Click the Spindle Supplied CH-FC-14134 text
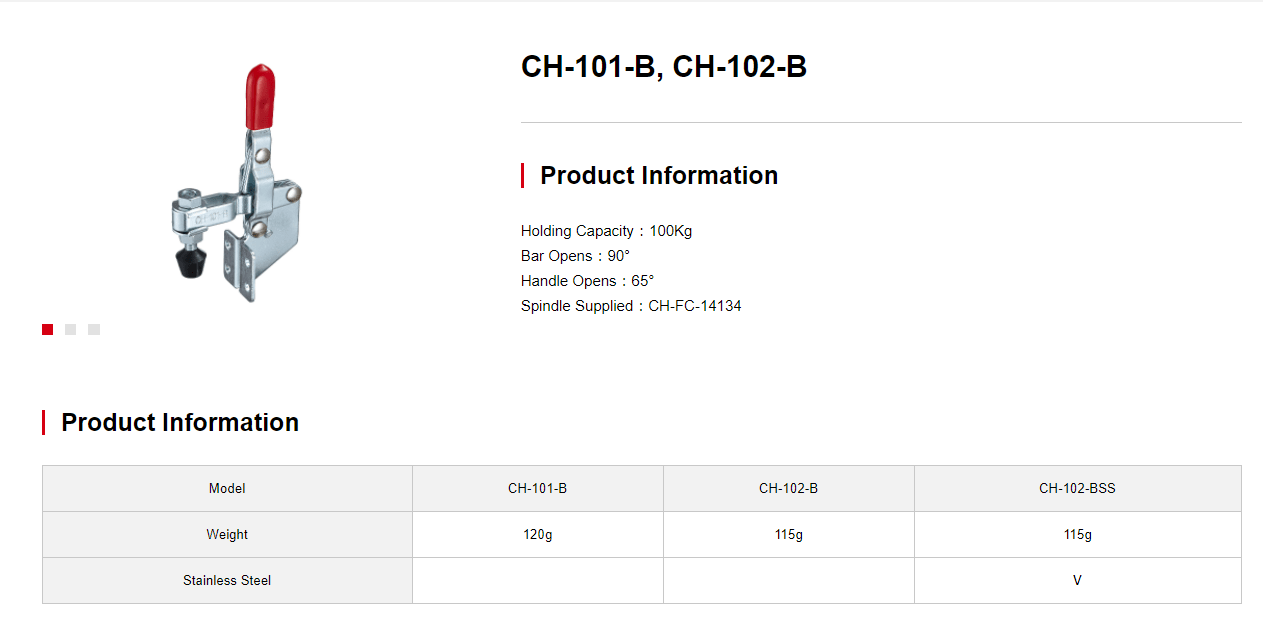 click(x=631, y=306)
